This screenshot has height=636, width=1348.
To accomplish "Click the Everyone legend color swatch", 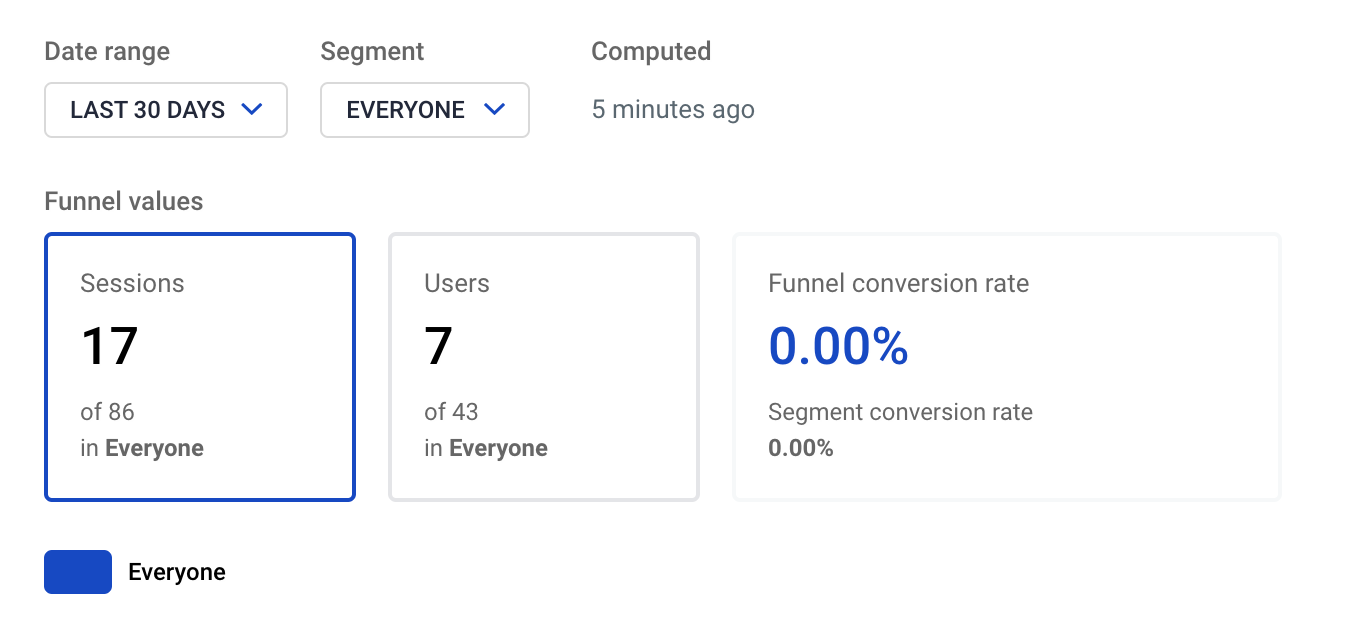I will click(x=77, y=571).
